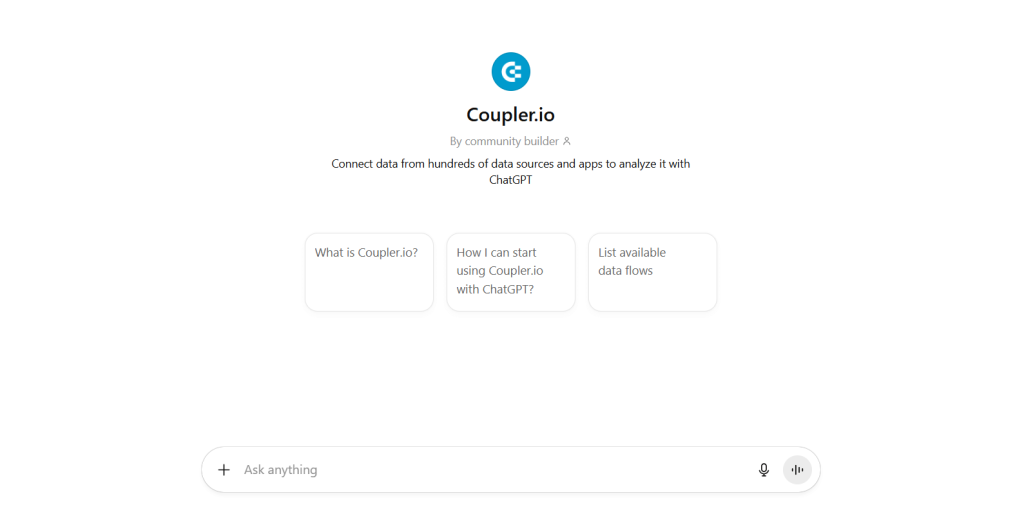Click the 'Connect data from hundreds' description

tap(510, 164)
